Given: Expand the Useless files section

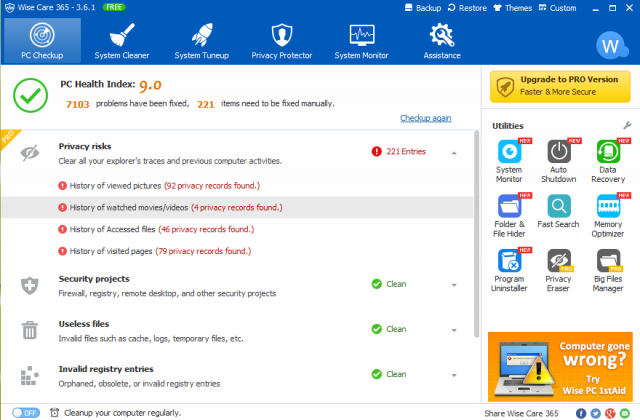Looking at the screenshot, I should point(454,330).
